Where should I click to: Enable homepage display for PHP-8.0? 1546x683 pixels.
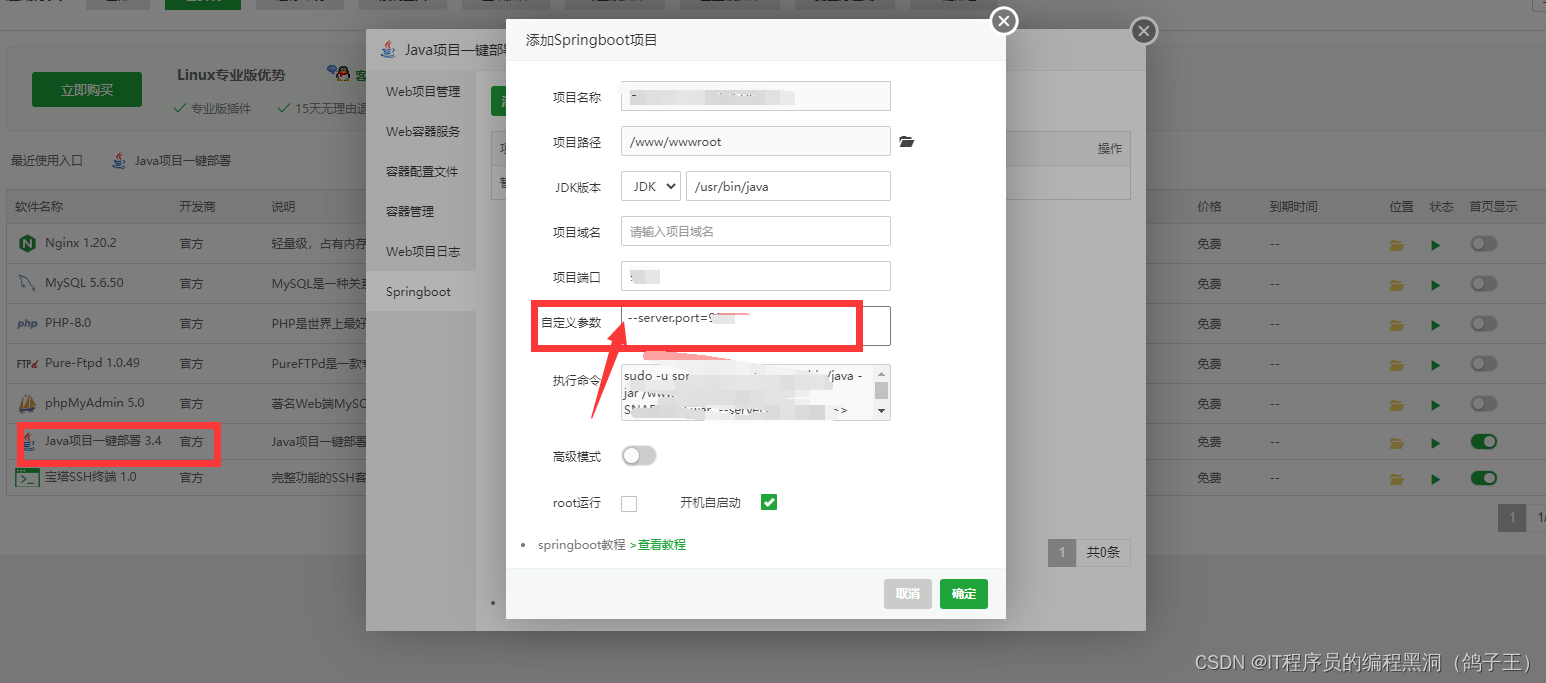pyautogui.click(x=1483, y=323)
